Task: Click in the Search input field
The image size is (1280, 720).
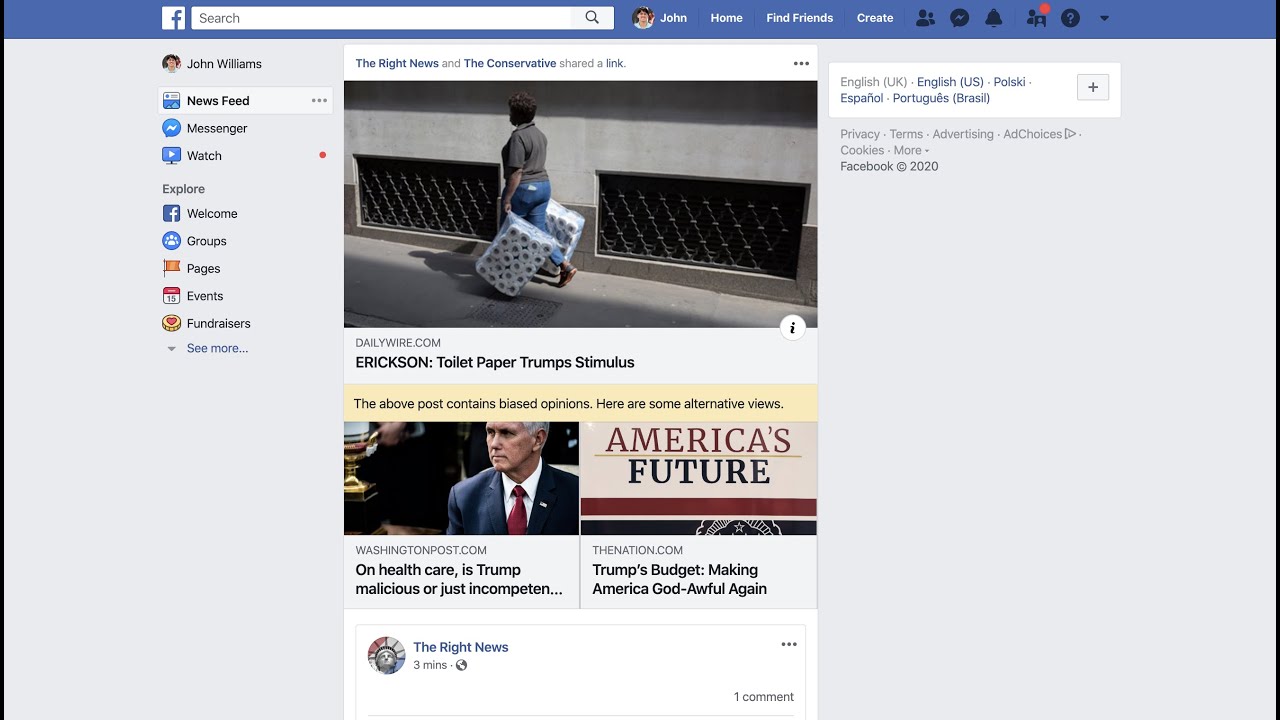Action: pyautogui.click(x=381, y=18)
